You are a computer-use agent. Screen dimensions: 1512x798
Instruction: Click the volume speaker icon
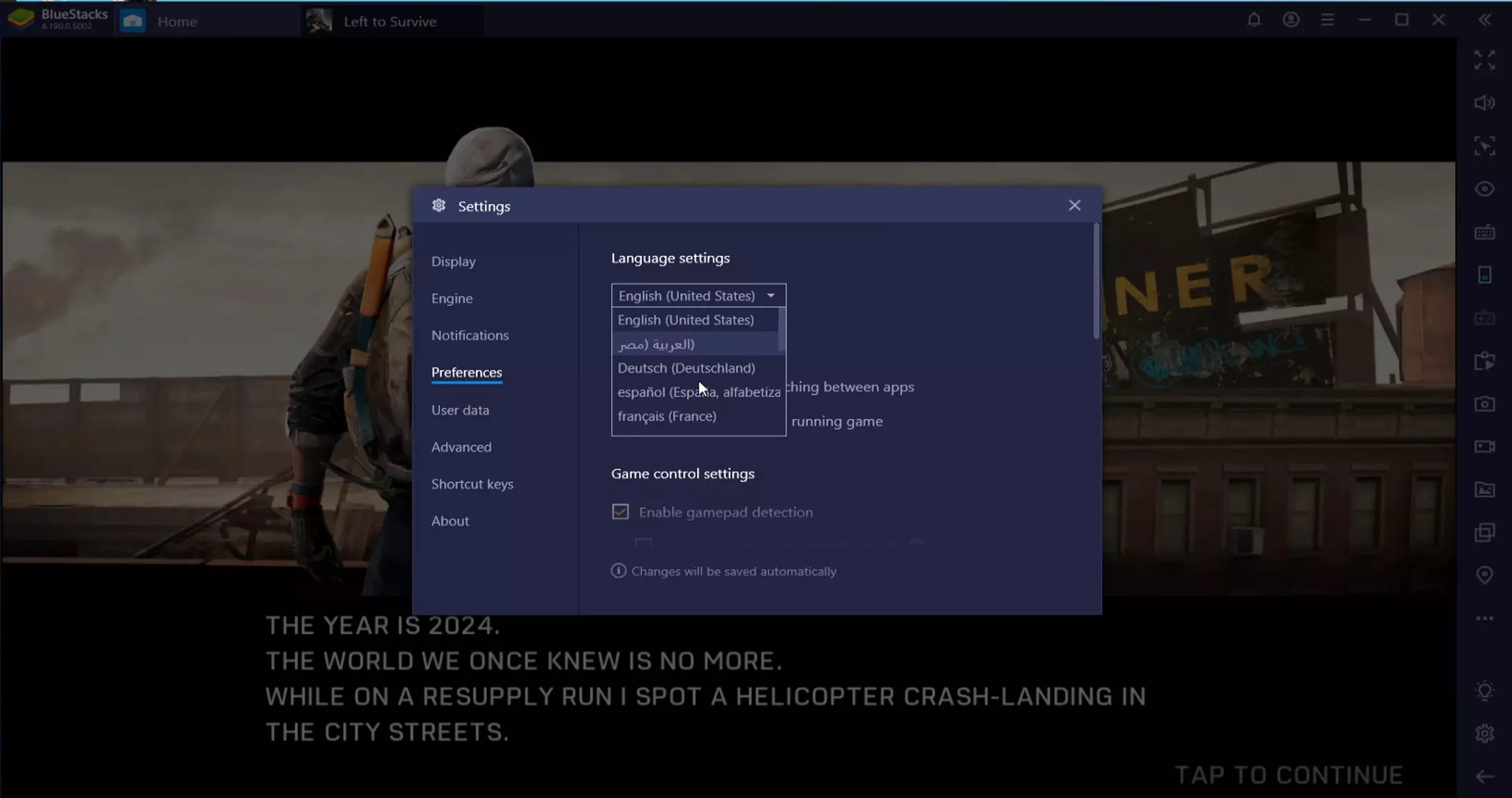[1484, 103]
